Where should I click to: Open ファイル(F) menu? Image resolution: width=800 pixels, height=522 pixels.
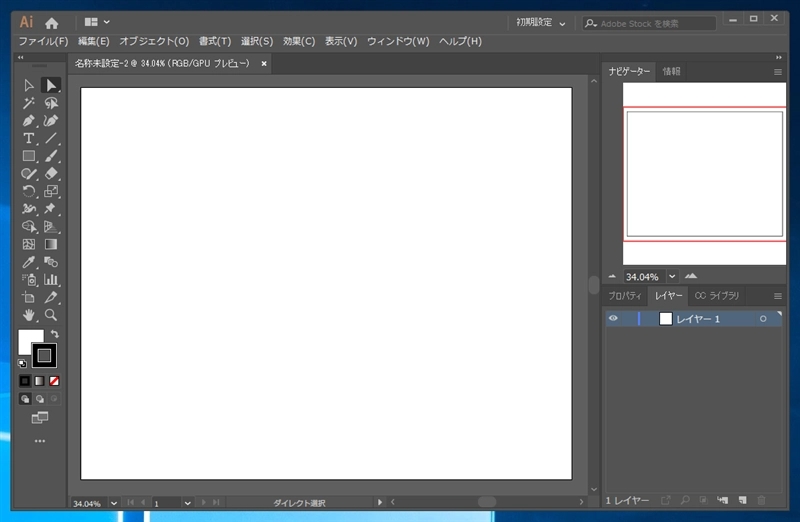point(43,41)
